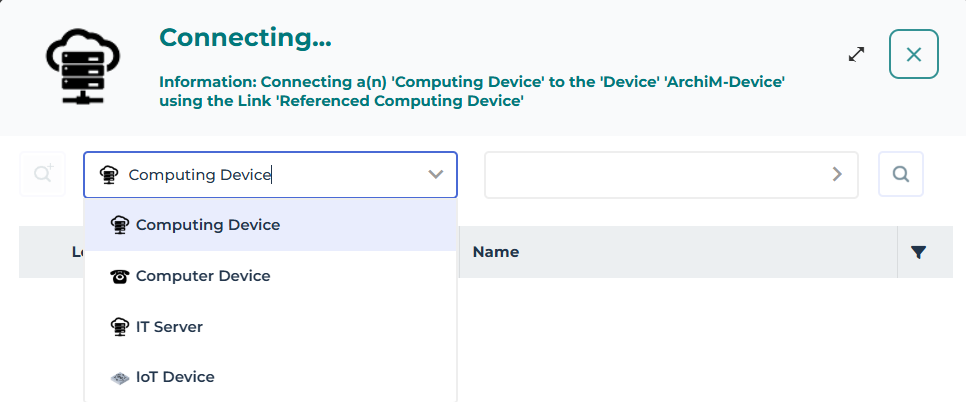This screenshot has height=402, width=966.
Task: Click the cloud icon beside the highlighted Computing Device option
Action: (x=120, y=225)
